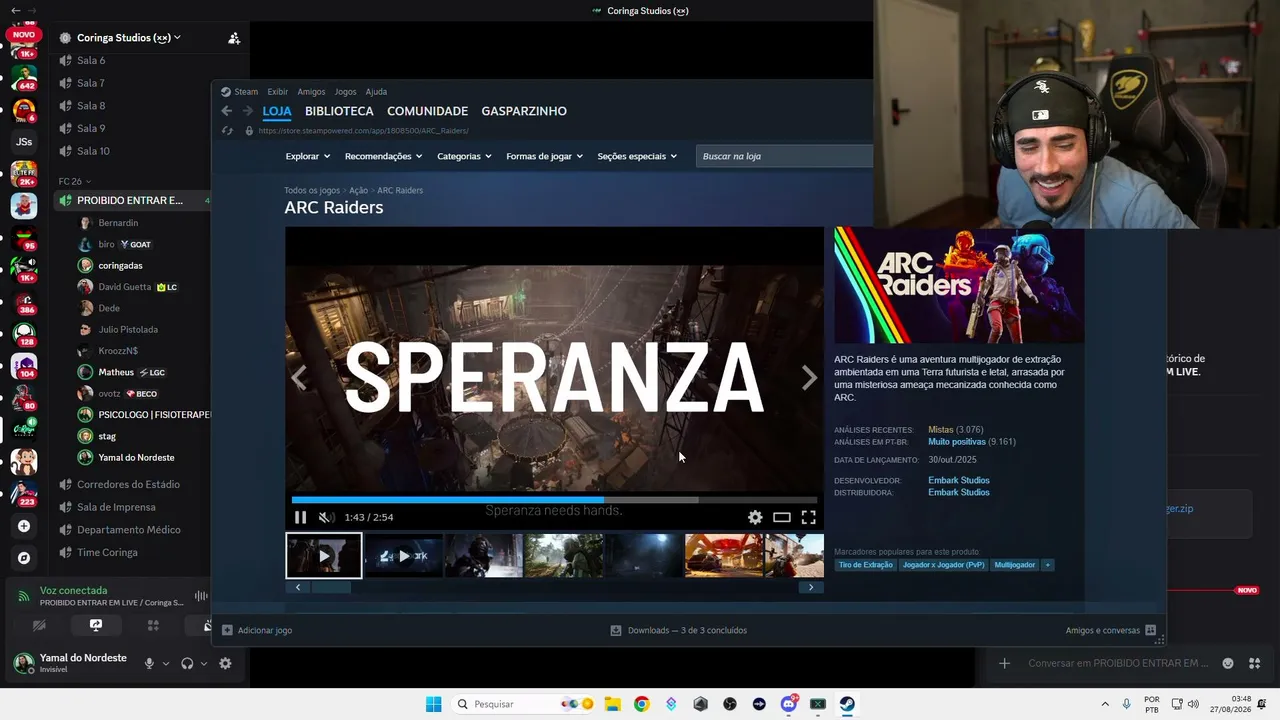Open Discord headphones output options arrow
Screen dimensions: 1280x720
[204, 663]
